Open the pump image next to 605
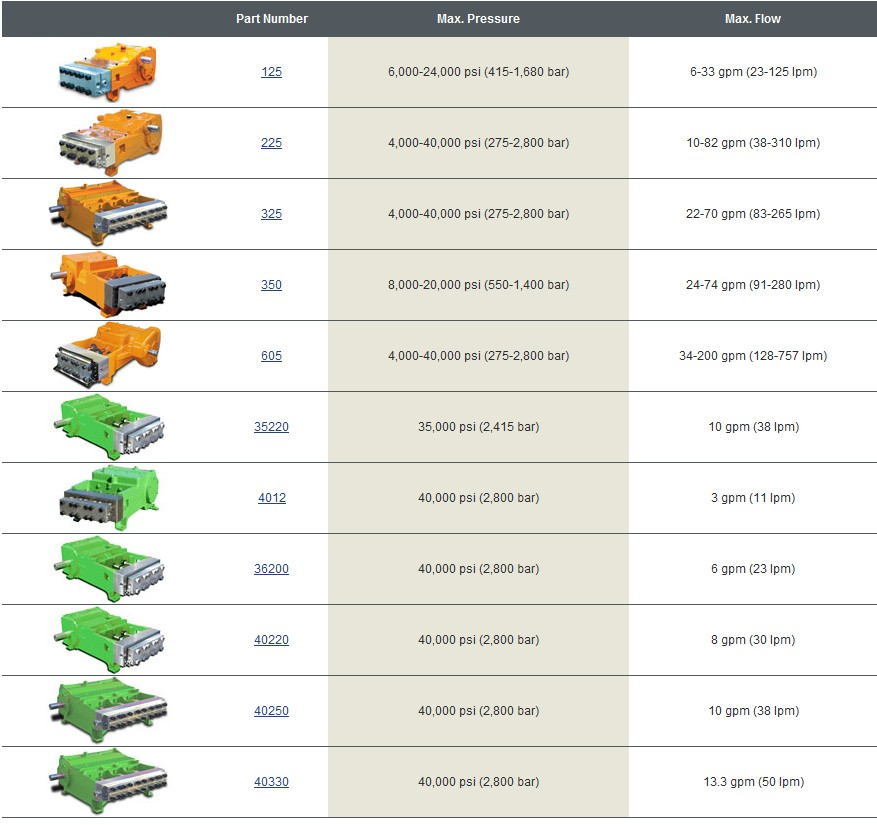Screen dimensions: 877x825 (x=107, y=355)
